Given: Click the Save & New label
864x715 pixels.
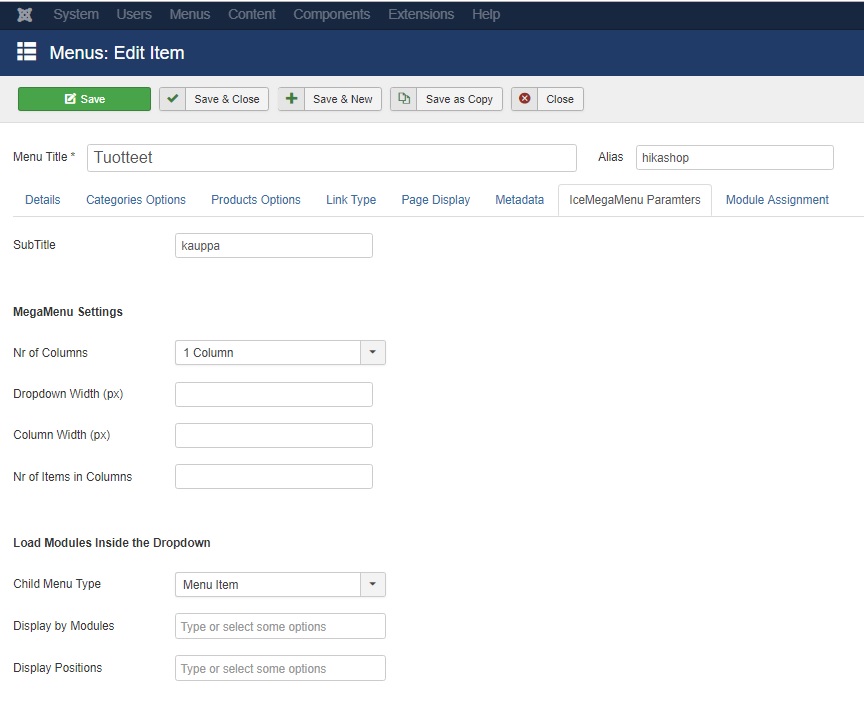Looking at the screenshot, I should (x=343, y=99).
